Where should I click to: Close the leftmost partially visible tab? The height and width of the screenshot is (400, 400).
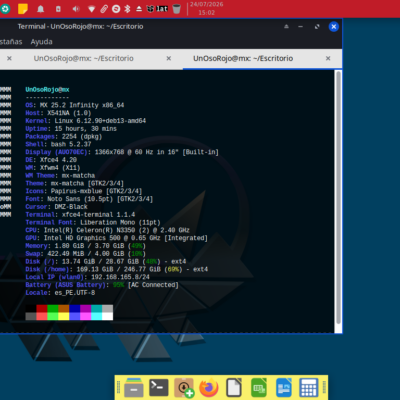coord(9,58)
